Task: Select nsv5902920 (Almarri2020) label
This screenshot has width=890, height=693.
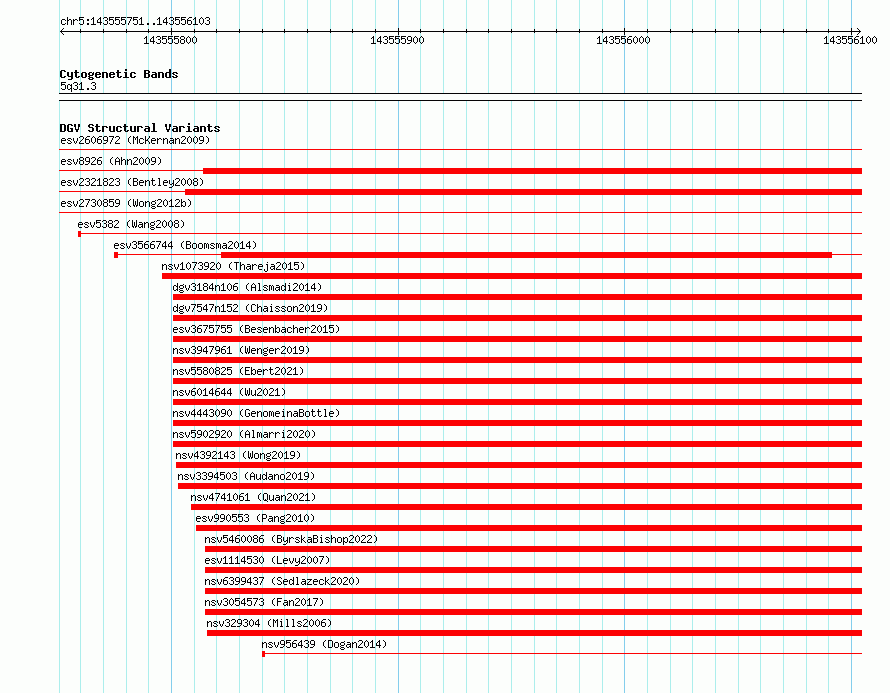Action: (x=244, y=434)
